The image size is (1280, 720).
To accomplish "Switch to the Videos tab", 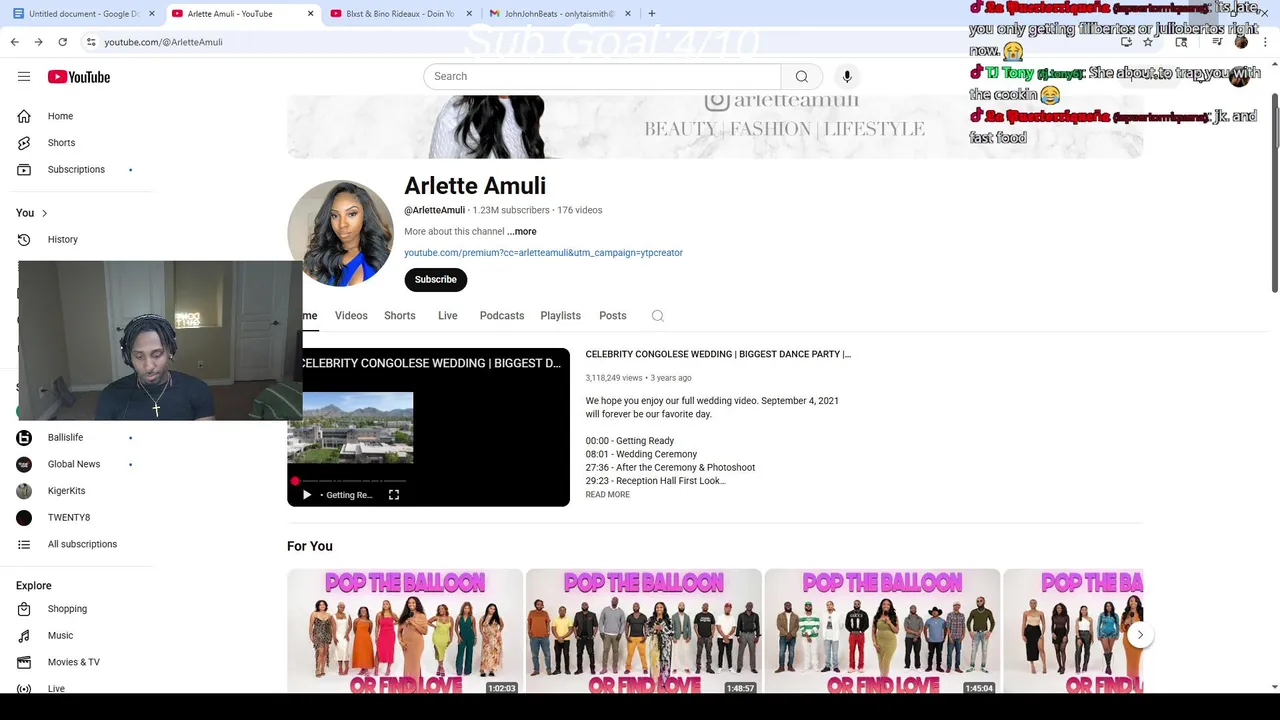I will (351, 316).
